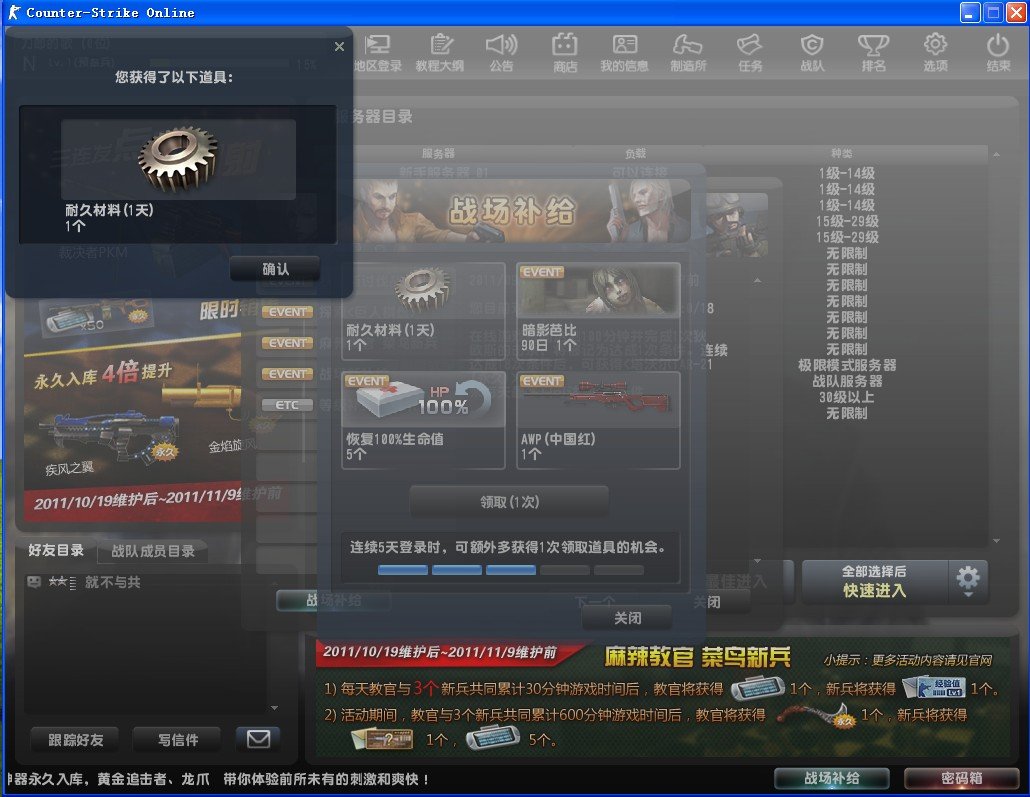1030x797 pixels.
Task: Click the gear item image in popup
Action: (x=178, y=160)
